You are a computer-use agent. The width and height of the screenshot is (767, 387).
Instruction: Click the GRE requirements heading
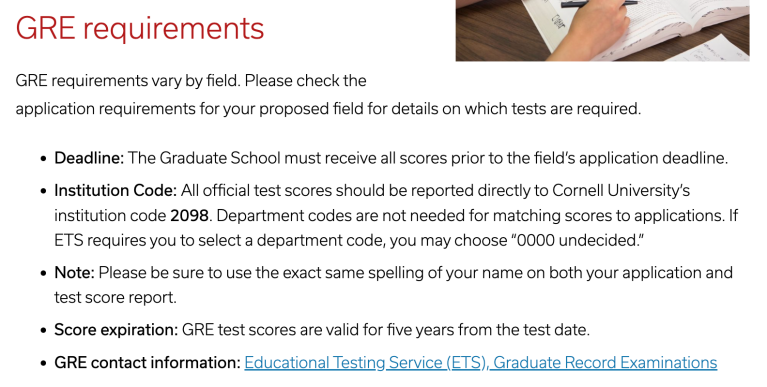point(140,28)
